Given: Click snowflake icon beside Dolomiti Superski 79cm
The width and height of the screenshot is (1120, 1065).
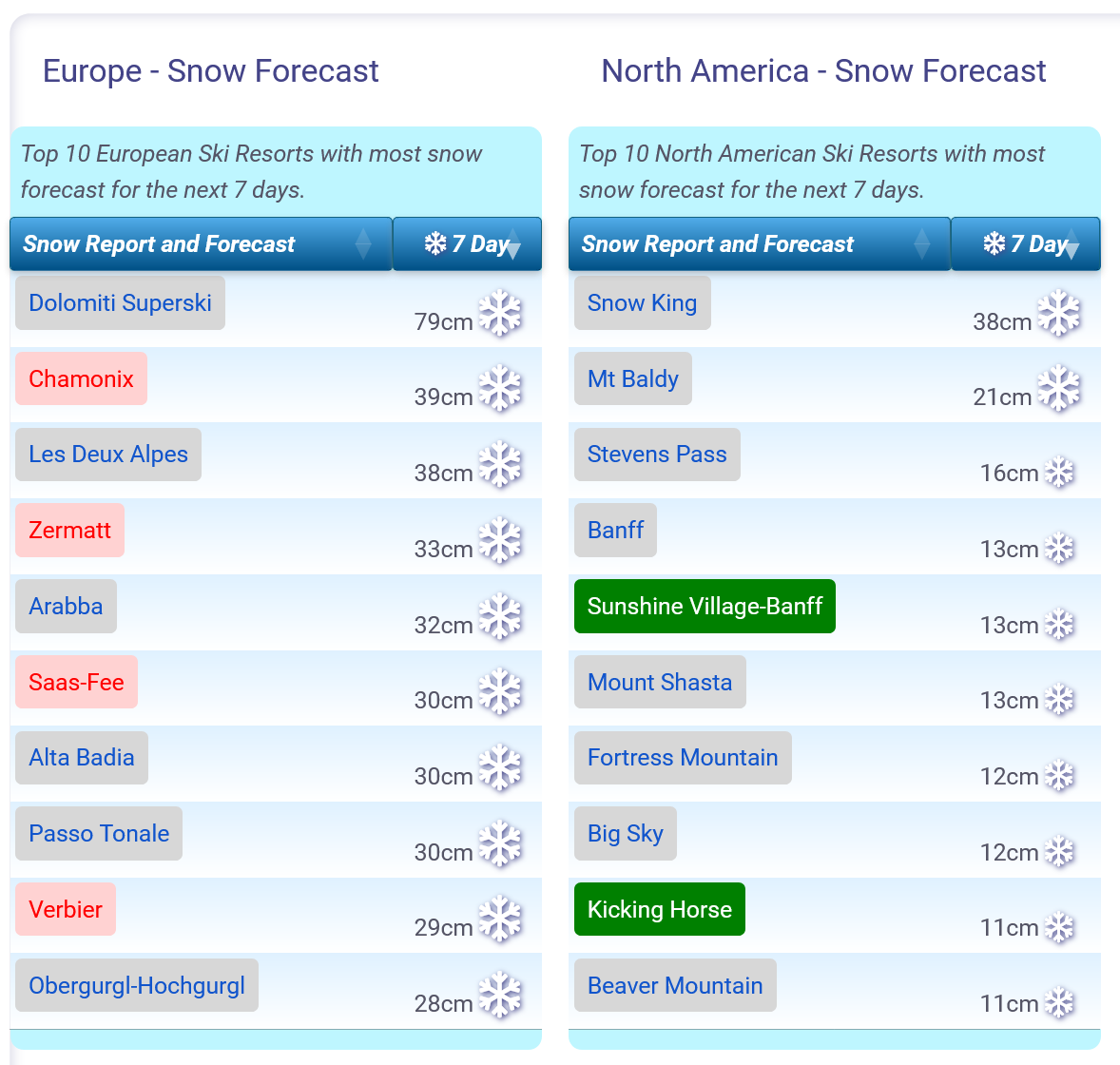Looking at the screenshot, I should (500, 313).
